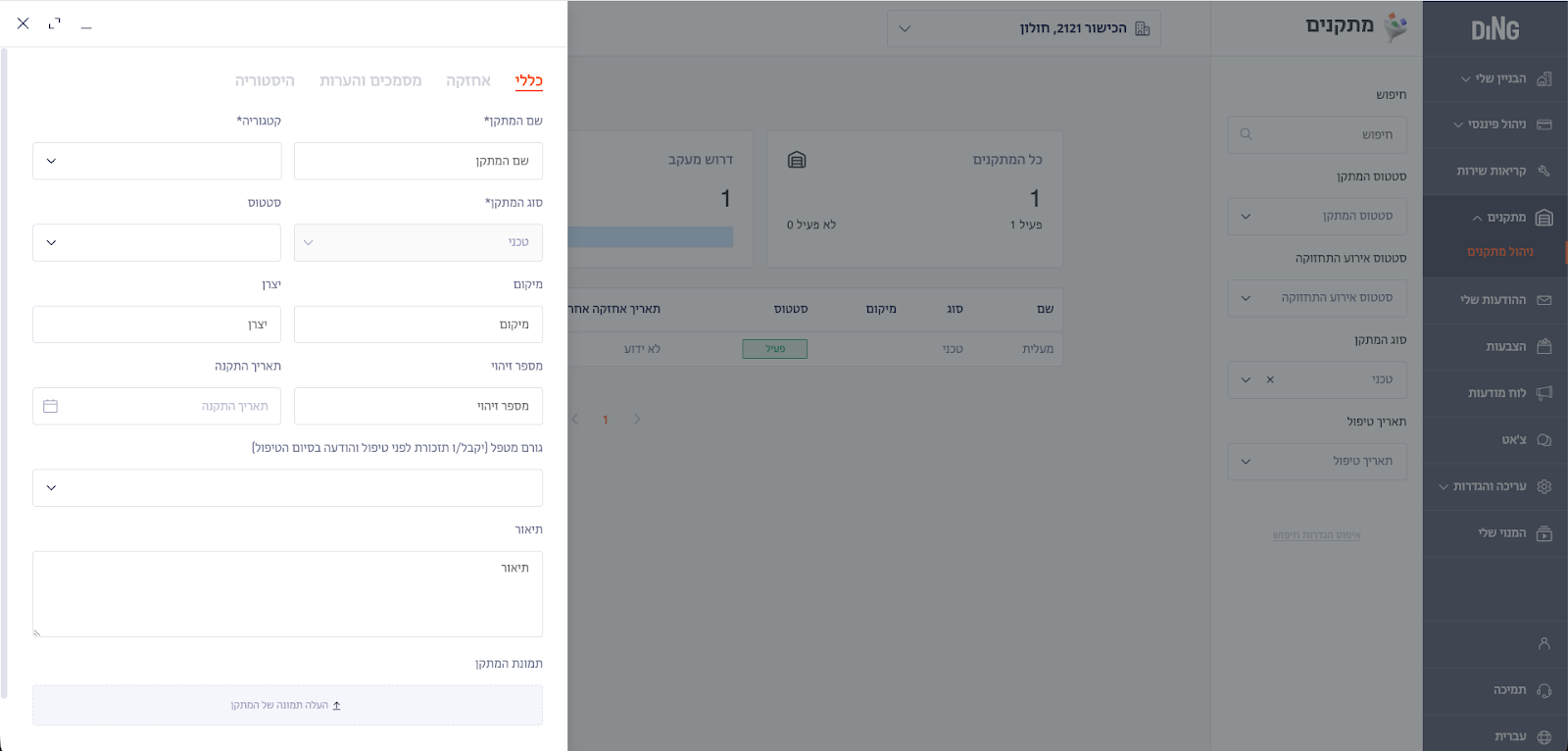Image resolution: width=1568 pixels, height=751 pixels.
Task: Click the הצבעות voting icon in sidebar
Action: pyautogui.click(x=1544, y=346)
